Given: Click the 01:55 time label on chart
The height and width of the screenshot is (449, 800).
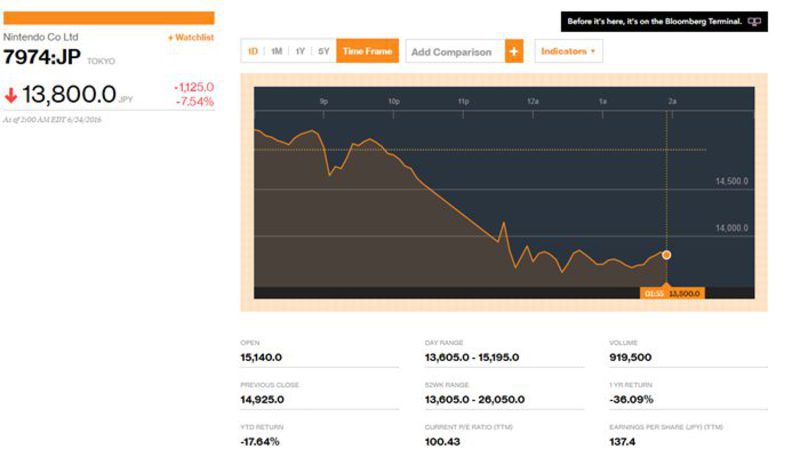Looking at the screenshot, I should [653, 293].
